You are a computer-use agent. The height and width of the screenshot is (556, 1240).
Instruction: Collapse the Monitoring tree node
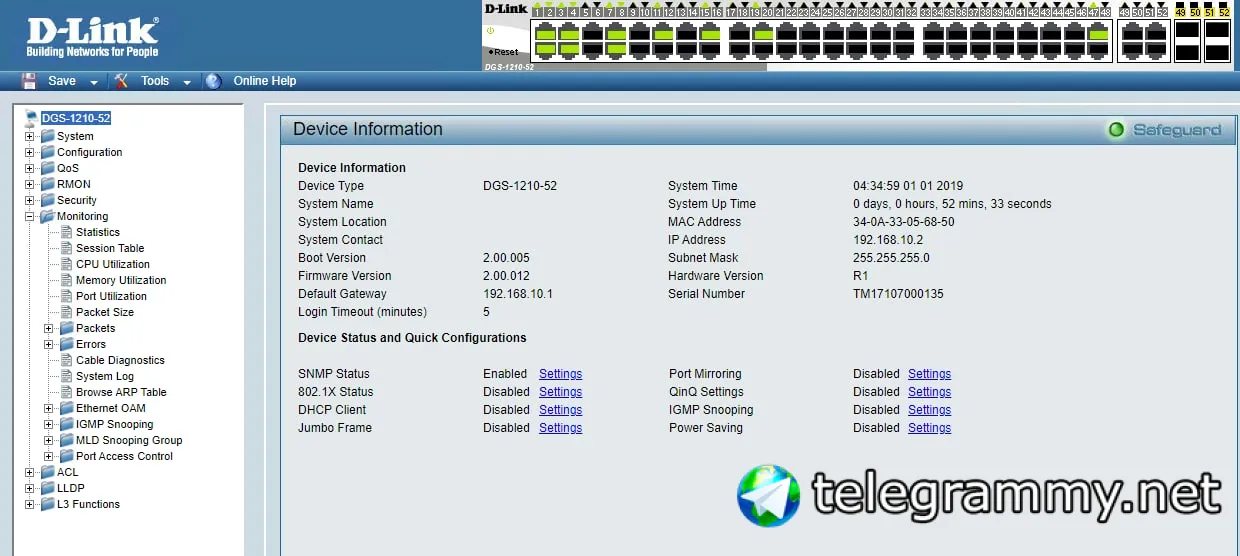point(30,216)
